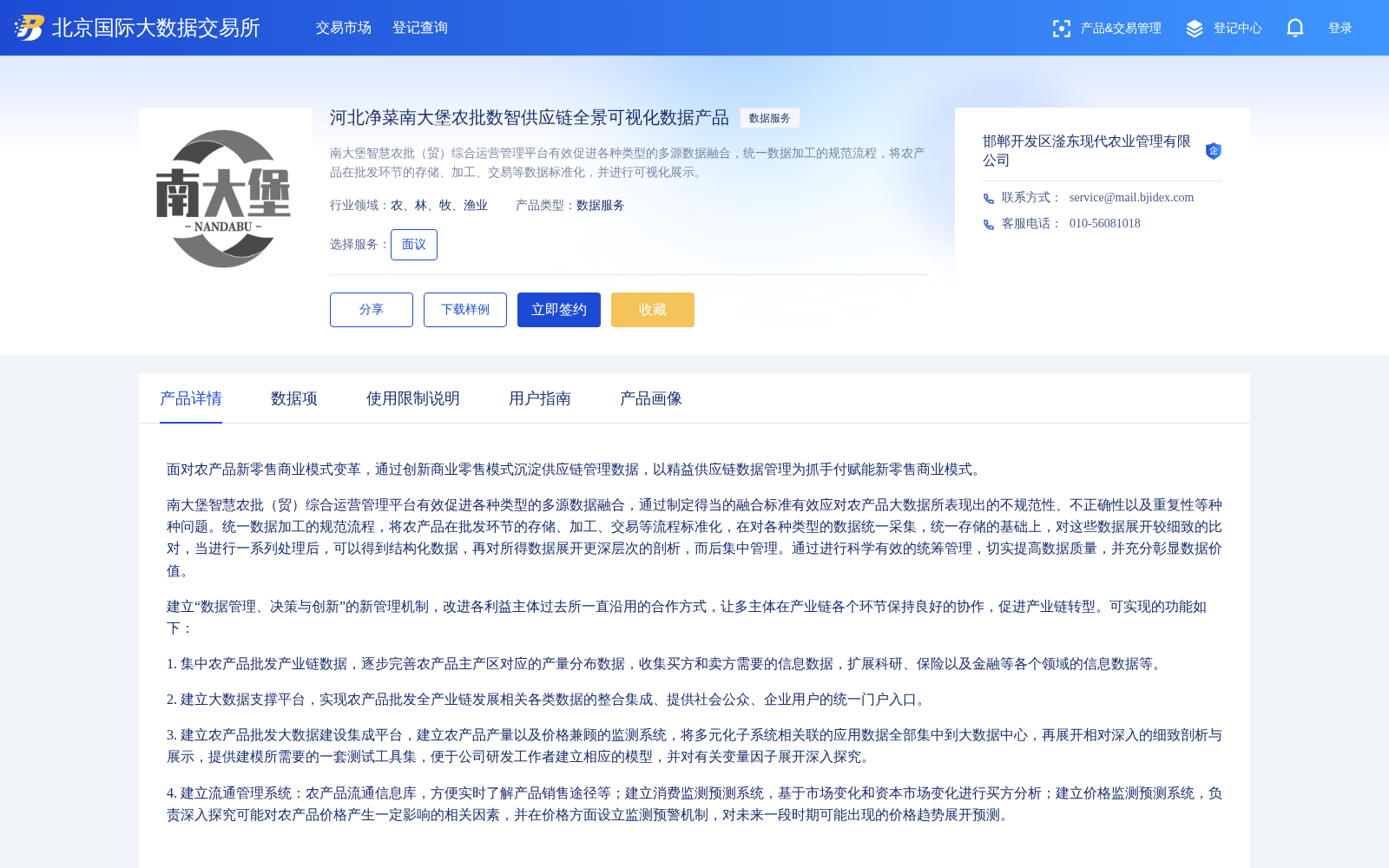Click list item 4 starting 建立流通管理系统
The height and width of the screenshot is (868, 1389).
point(694,804)
